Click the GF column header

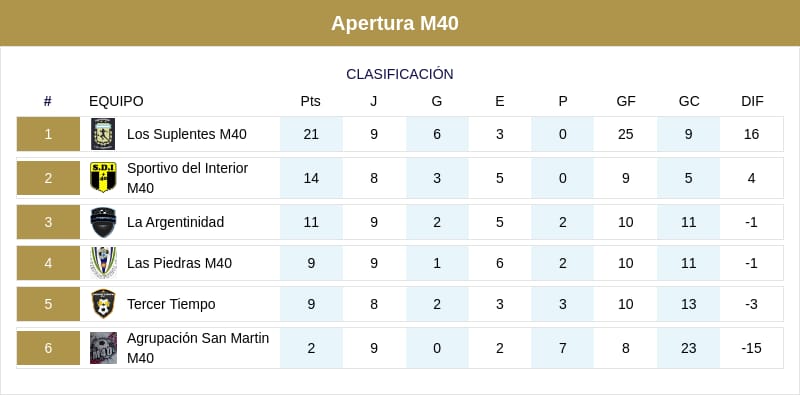pyautogui.click(x=626, y=101)
